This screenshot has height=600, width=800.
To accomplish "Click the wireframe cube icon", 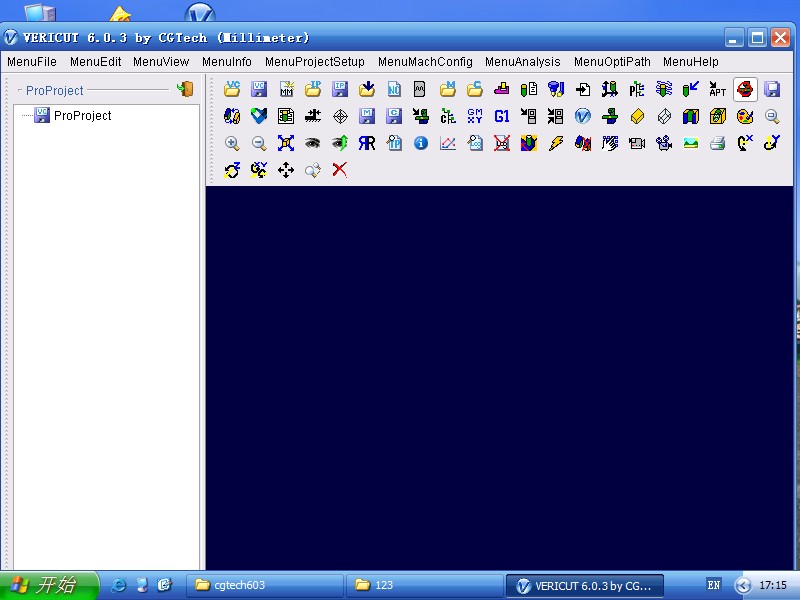I will (664, 116).
